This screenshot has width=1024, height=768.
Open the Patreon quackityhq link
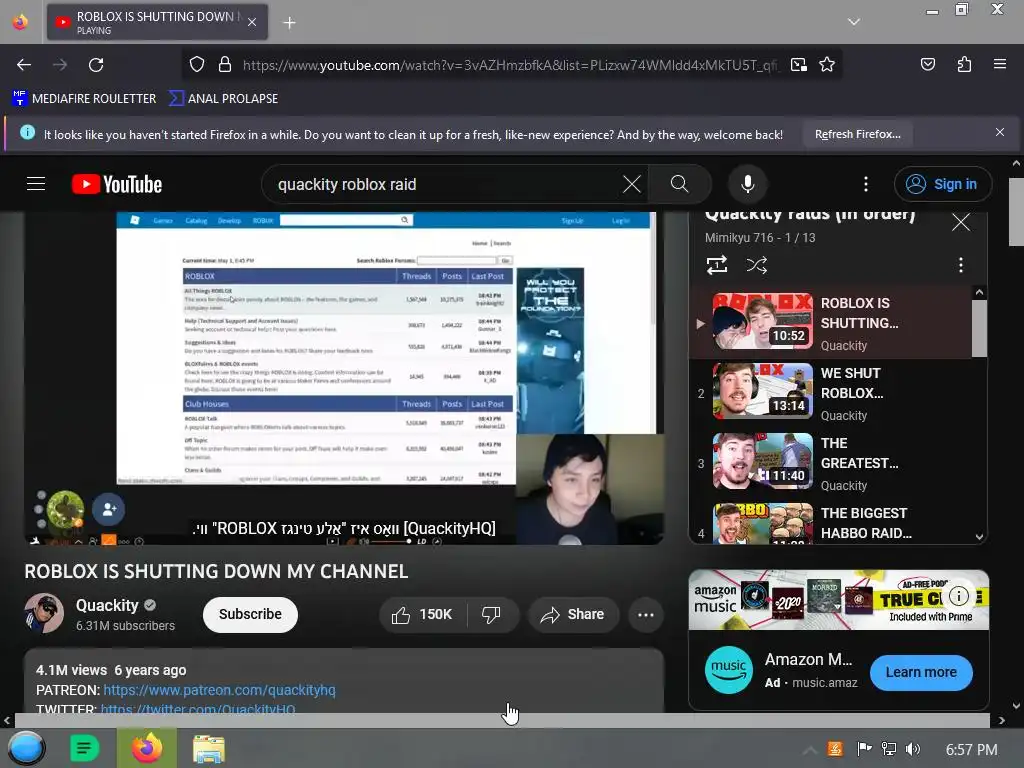tap(219, 690)
